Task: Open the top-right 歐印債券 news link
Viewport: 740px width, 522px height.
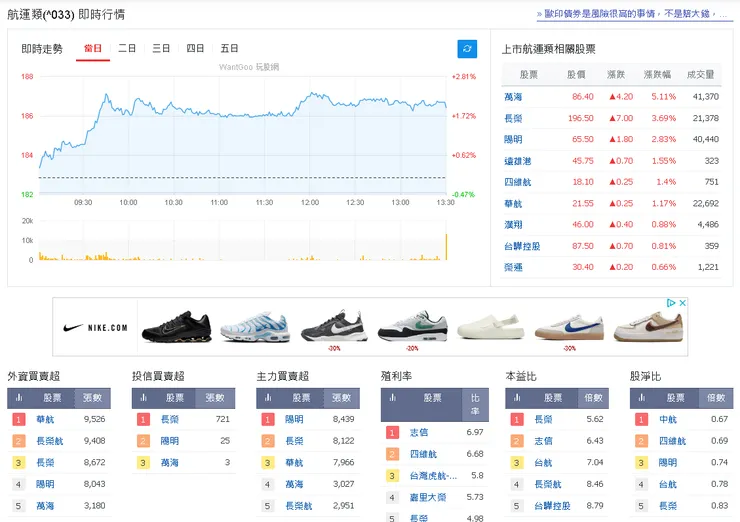Action: [635, 14]
